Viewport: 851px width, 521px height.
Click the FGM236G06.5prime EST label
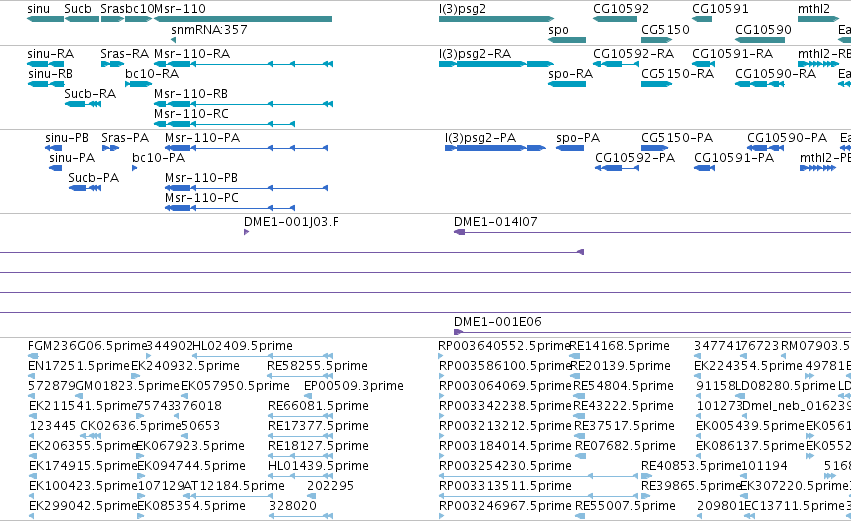click(x=87, y=346)
